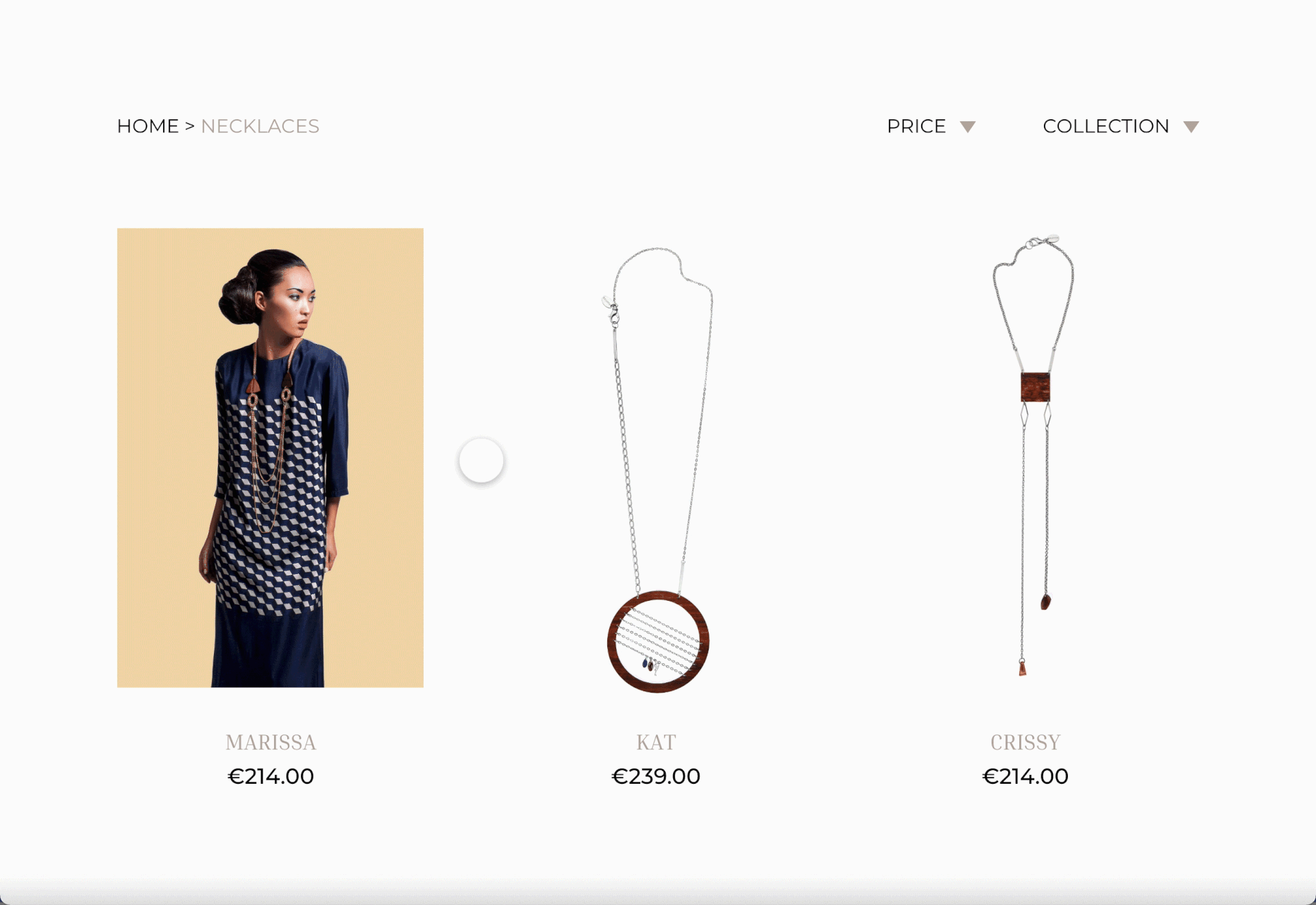Open the Kat circular pendant necklace image
Screen dimensions: 1316x905
657,469
